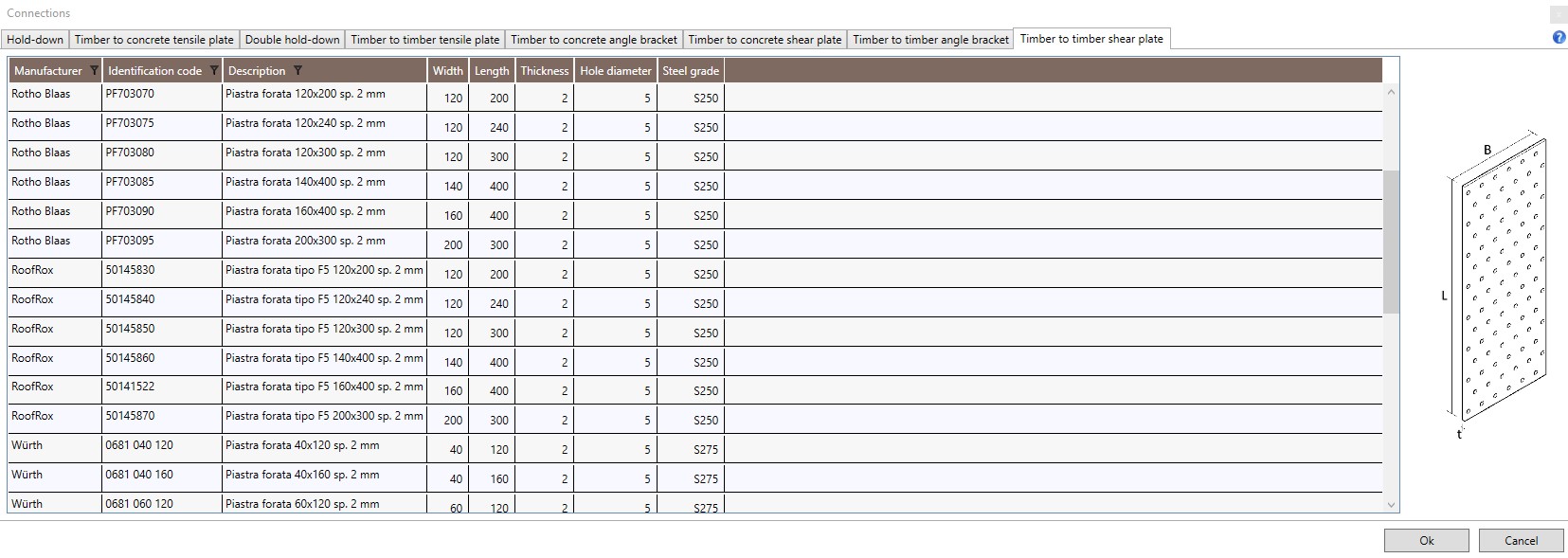Sort by the Steel grade column header

[691, 71]
